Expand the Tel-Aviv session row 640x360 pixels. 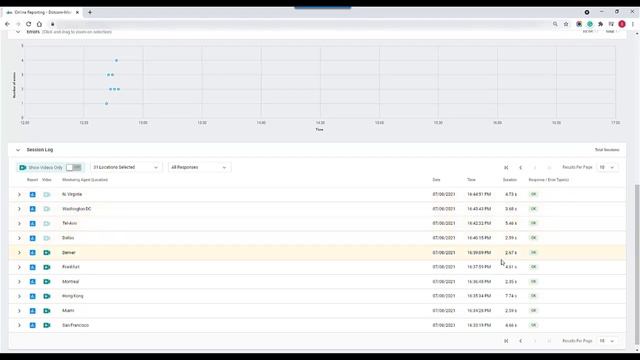(x=19, y=224)
